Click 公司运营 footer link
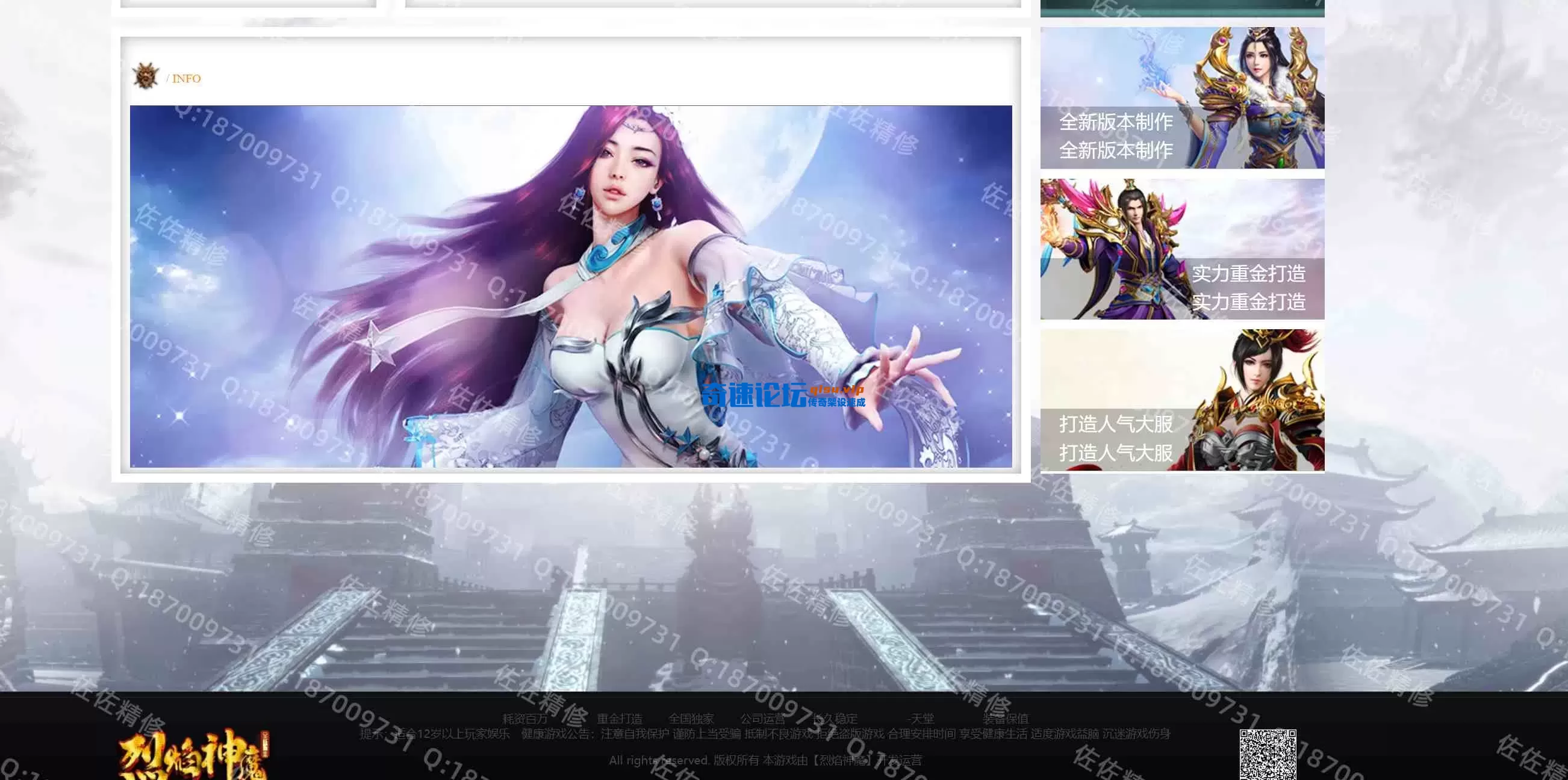 (x=763, y=719)
